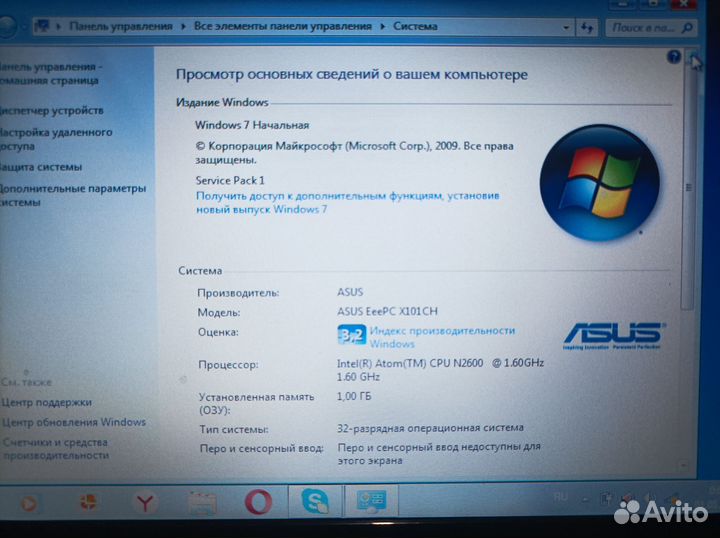Click the 3.2 performance score badge
720x538 pixels.
352,335
